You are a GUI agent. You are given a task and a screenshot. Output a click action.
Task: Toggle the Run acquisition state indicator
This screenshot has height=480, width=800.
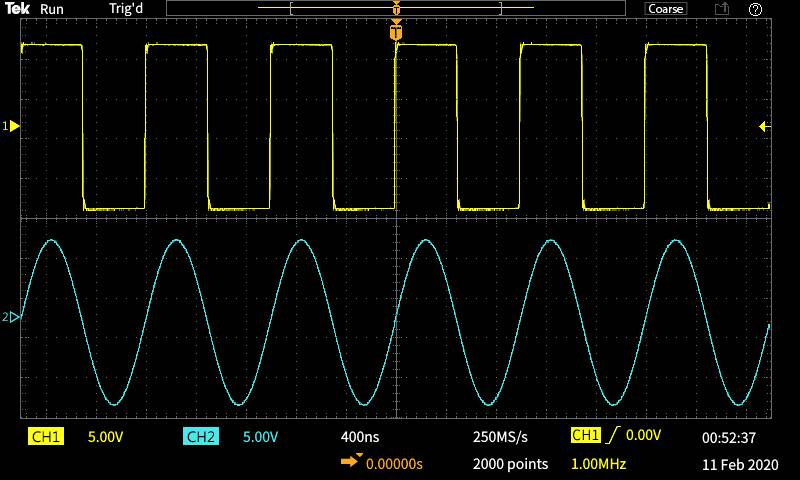tap(52, 9)
